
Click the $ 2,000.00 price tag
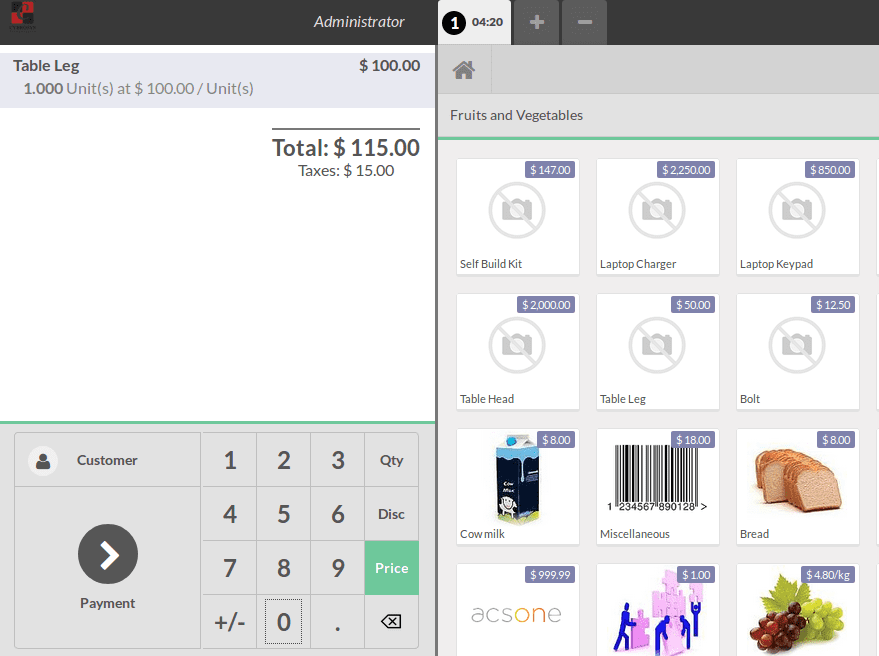click(x=545, y=305)
